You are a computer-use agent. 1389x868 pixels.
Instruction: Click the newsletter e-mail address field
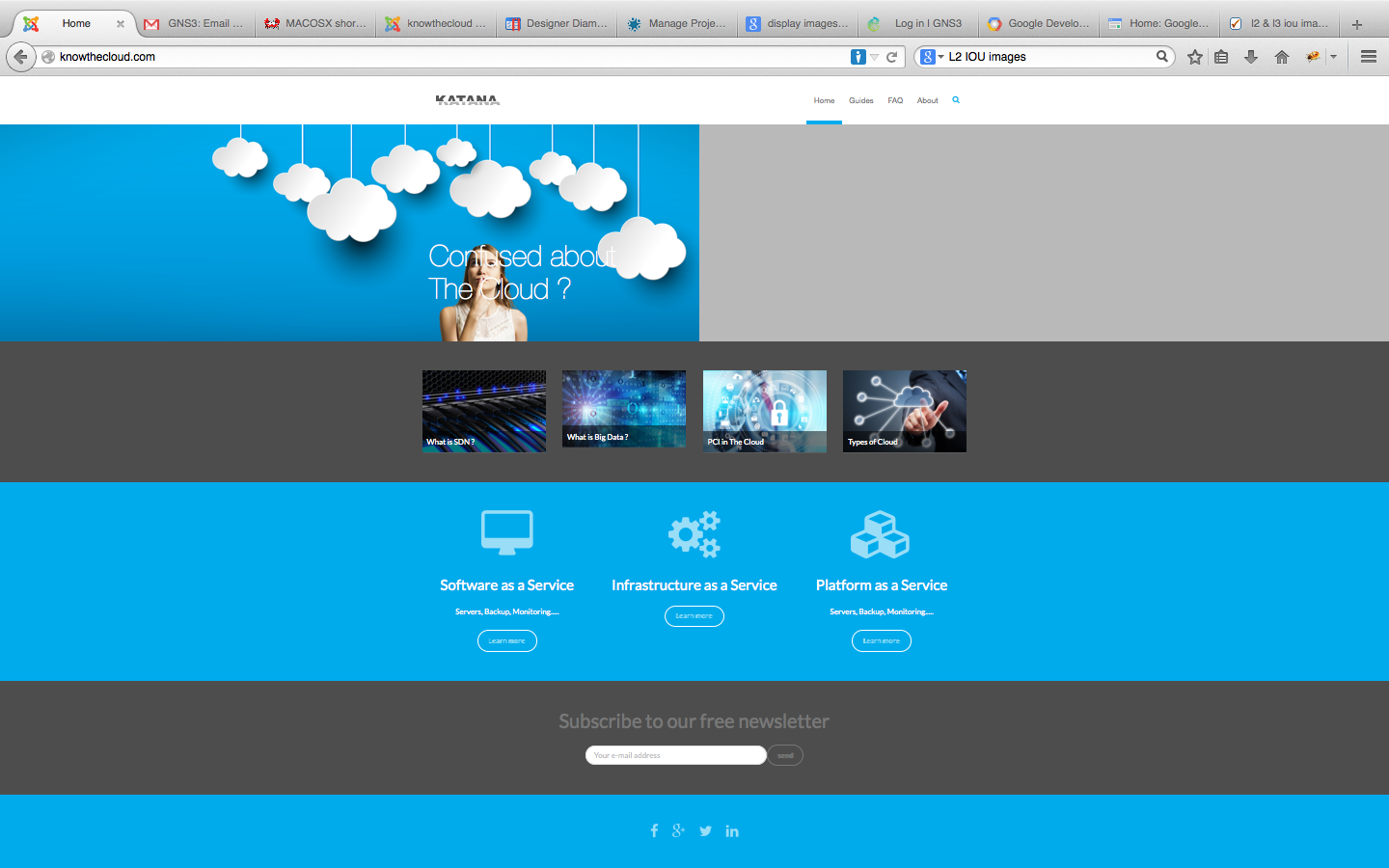coord(675,755)
